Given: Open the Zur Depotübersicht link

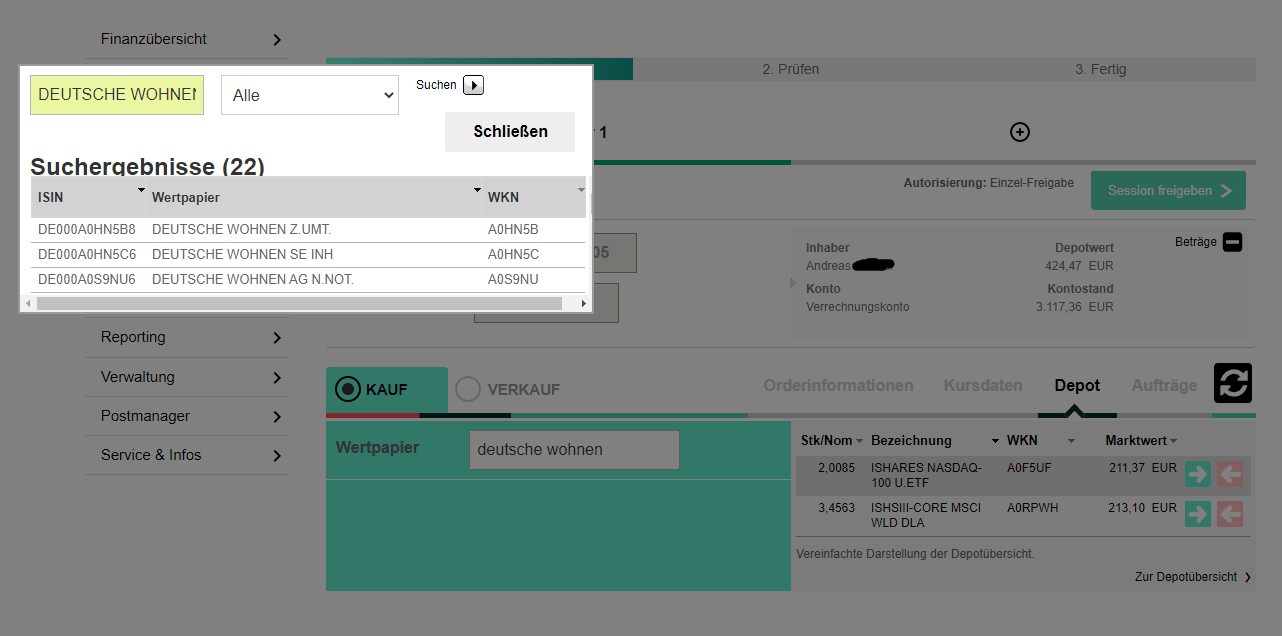Looking at the screenshot, I should (x=1192, y=577).
